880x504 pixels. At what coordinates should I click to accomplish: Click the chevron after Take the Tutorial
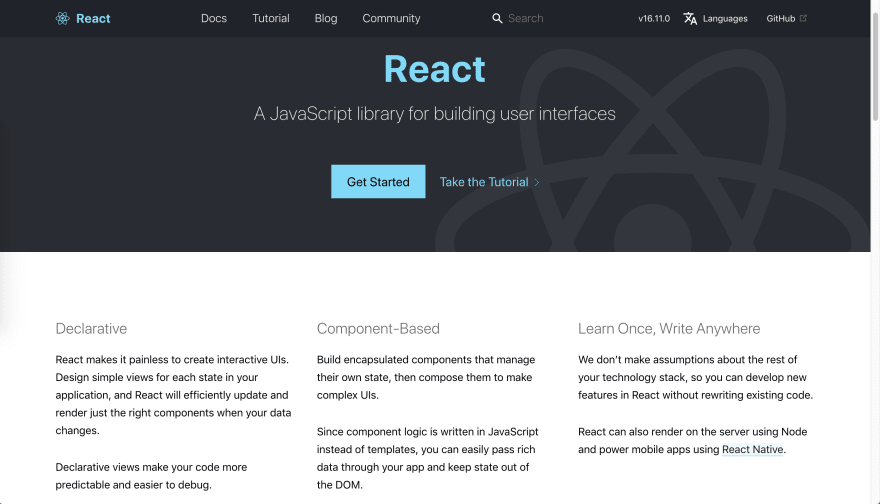(537, 182)
